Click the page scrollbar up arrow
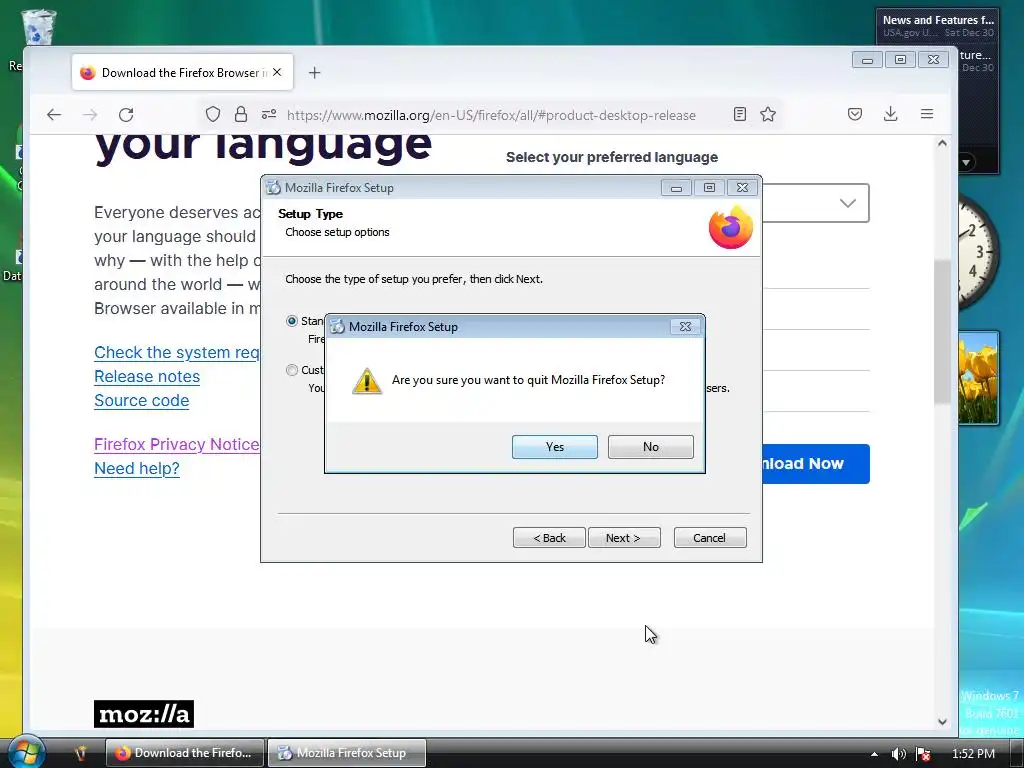The image size is (1024, 768). (942, 144)
